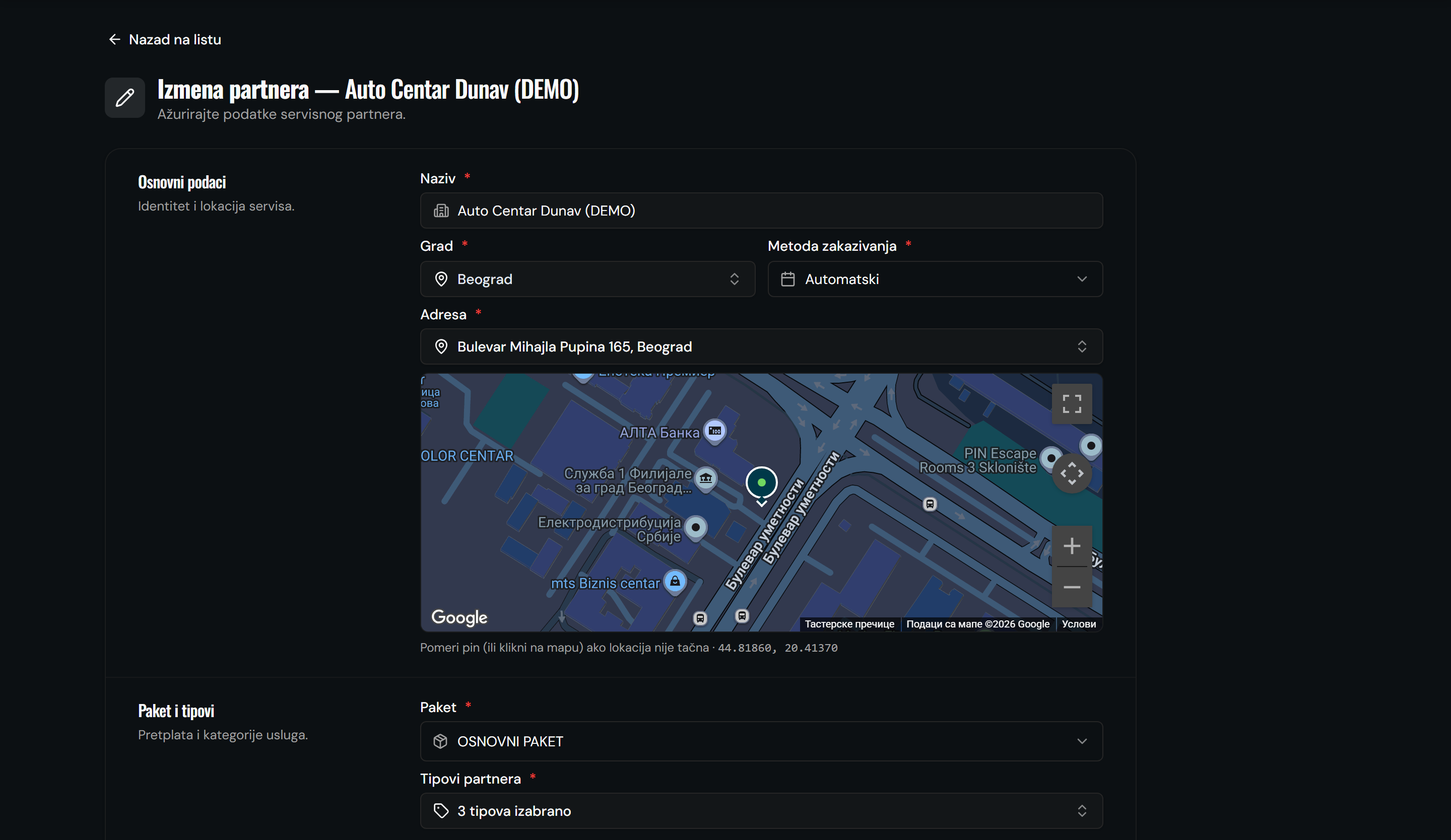The height and width of the screenshot is (840, 1451).
Task: Click the up-down chevrons in Adresa field
Action: (x=1082, y=346)
